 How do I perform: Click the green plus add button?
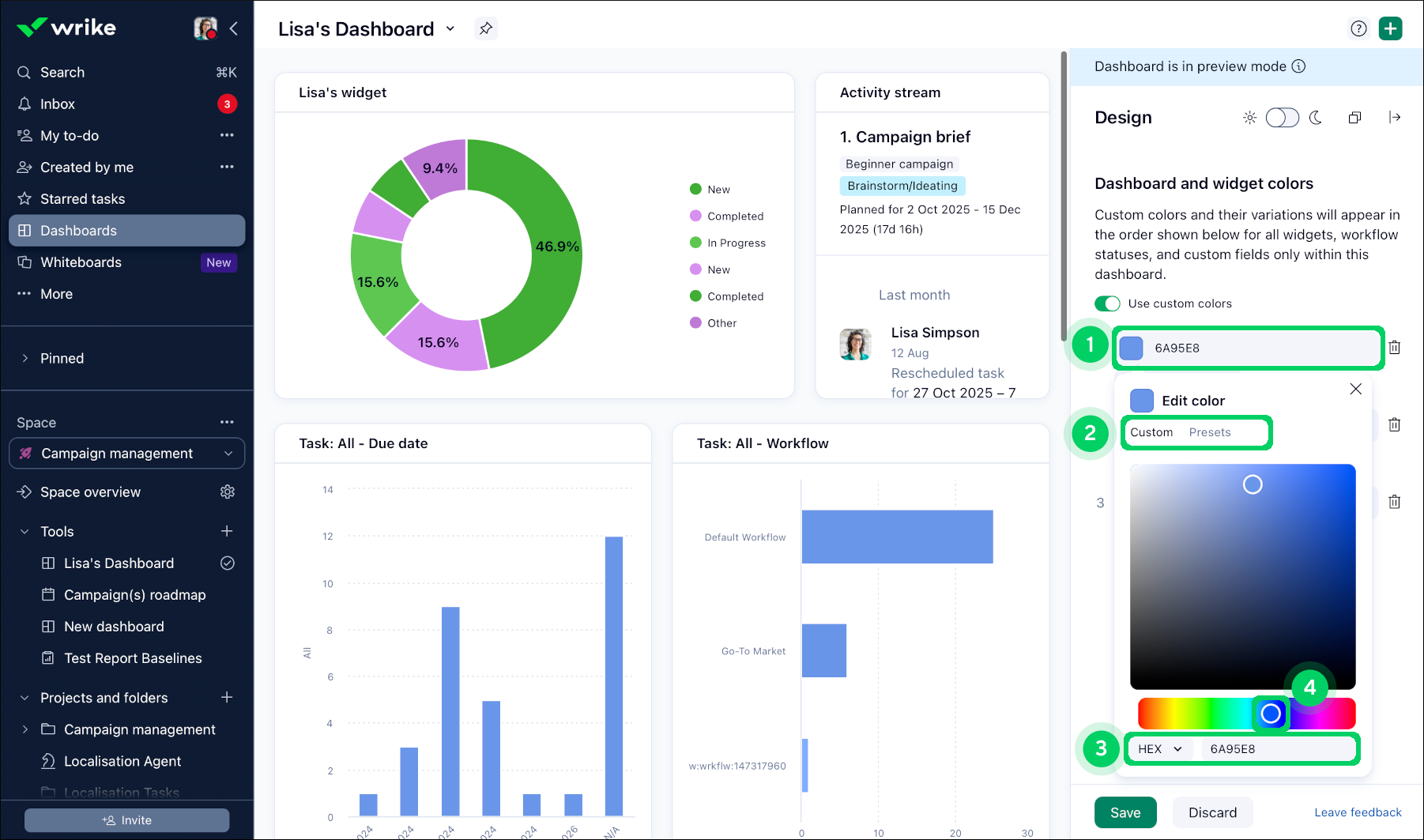pos(1390,29)
